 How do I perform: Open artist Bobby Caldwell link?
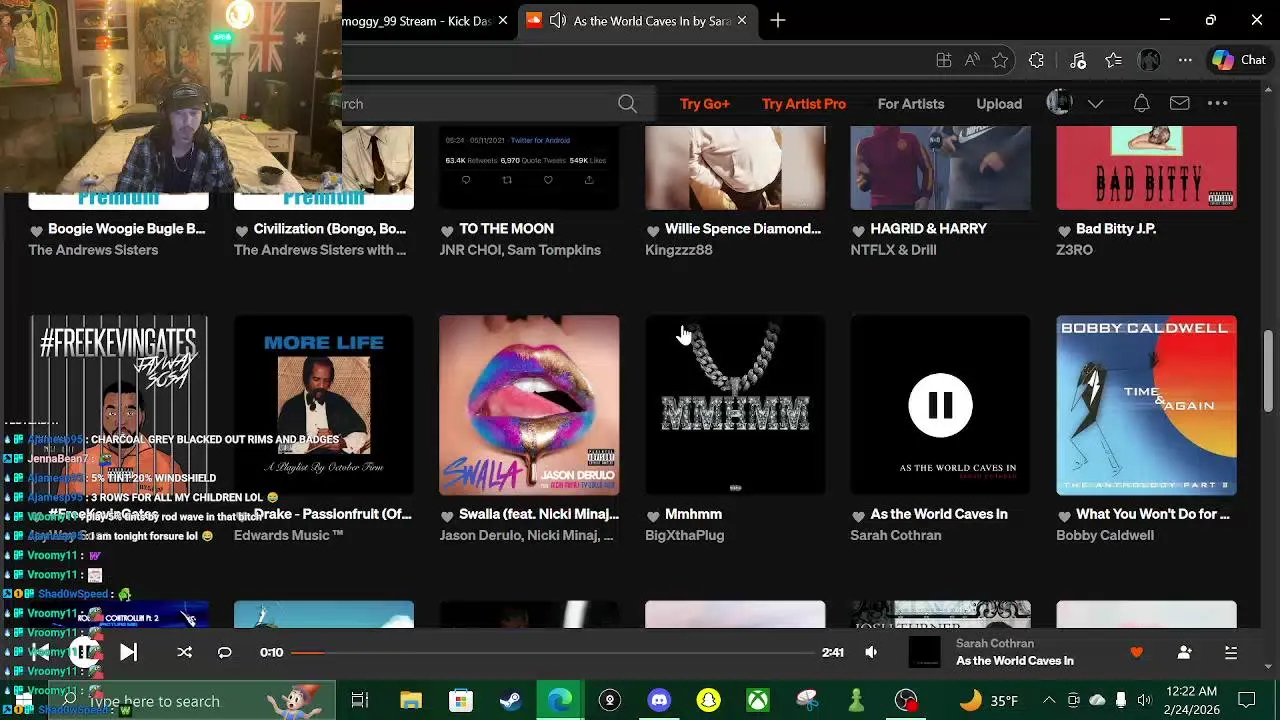pos(1105,536)
